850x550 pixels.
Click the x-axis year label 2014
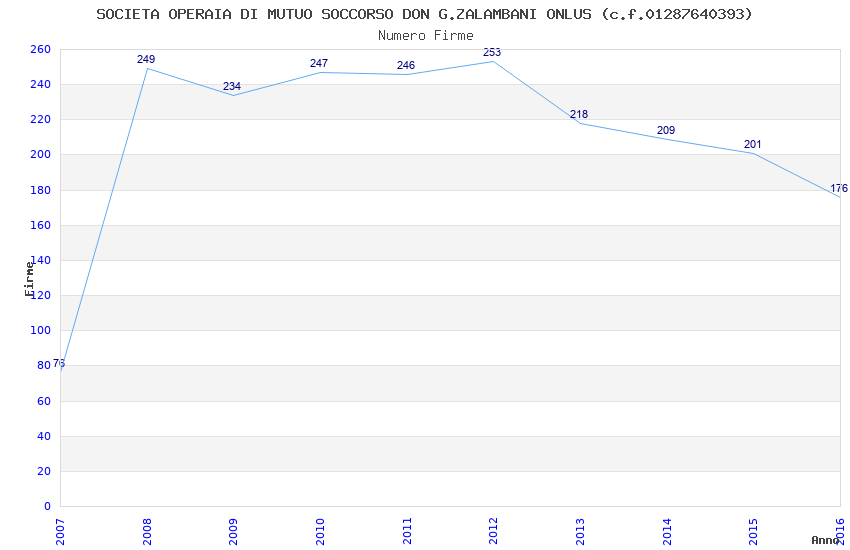click(667, 532)
